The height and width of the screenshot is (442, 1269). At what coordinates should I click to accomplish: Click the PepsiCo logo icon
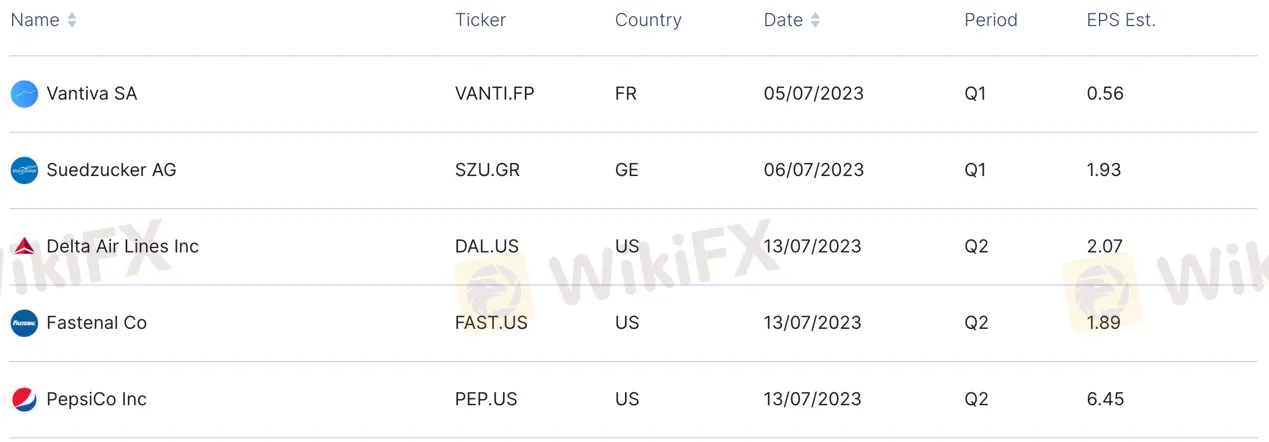[24, 399]
